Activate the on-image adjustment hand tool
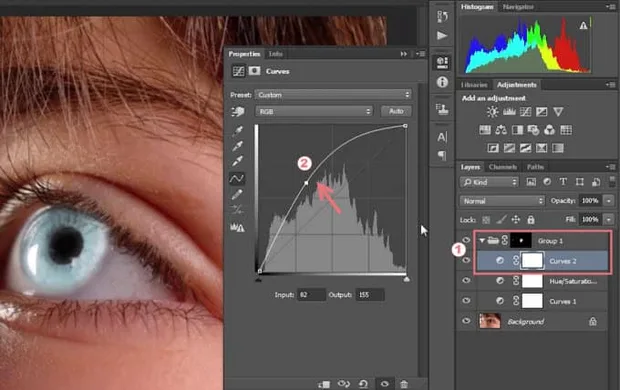This screenshot has height=390, width=620. tap(238, 112)
